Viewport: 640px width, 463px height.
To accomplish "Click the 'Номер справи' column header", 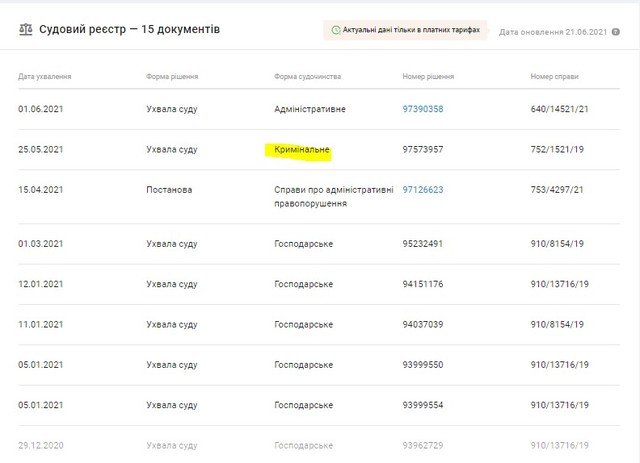I will tap(554, 76).
